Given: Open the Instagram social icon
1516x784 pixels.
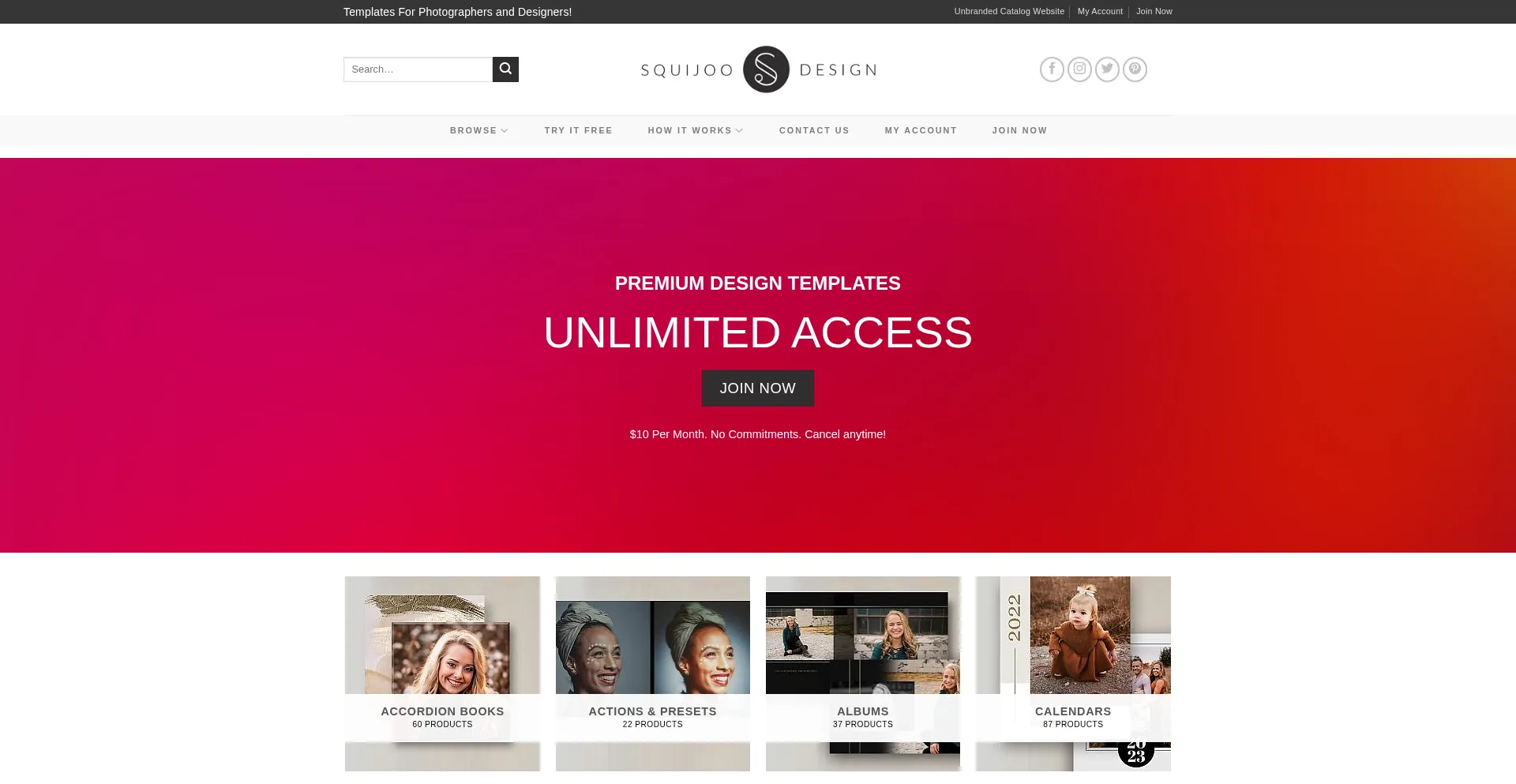Looking at the screenshot, I should 1079,69.
